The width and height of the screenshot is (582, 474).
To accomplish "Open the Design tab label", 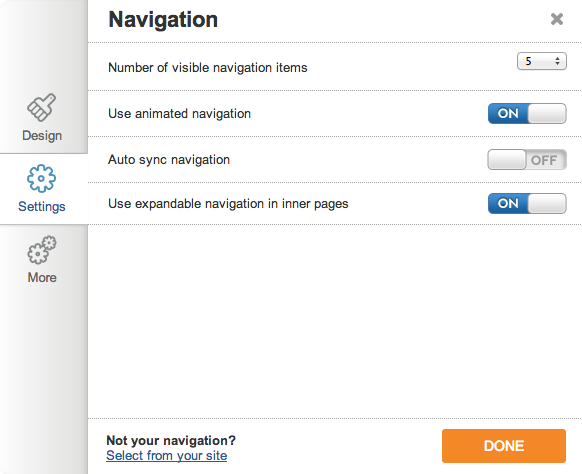I will (42, 136).
